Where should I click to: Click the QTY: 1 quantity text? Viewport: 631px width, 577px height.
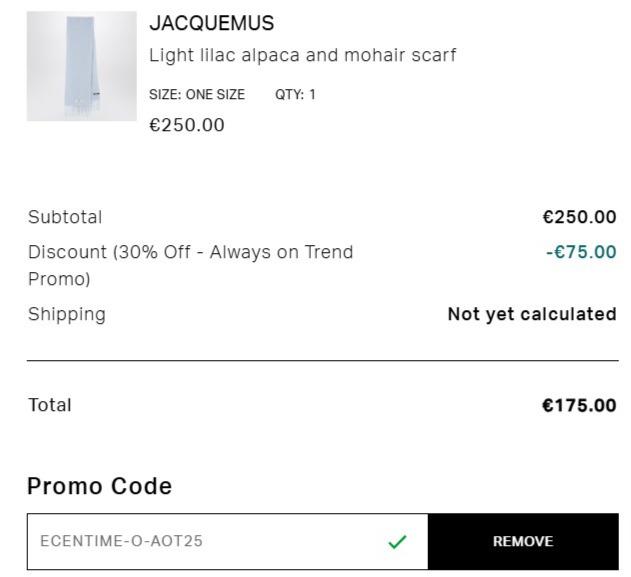[295, 95]
